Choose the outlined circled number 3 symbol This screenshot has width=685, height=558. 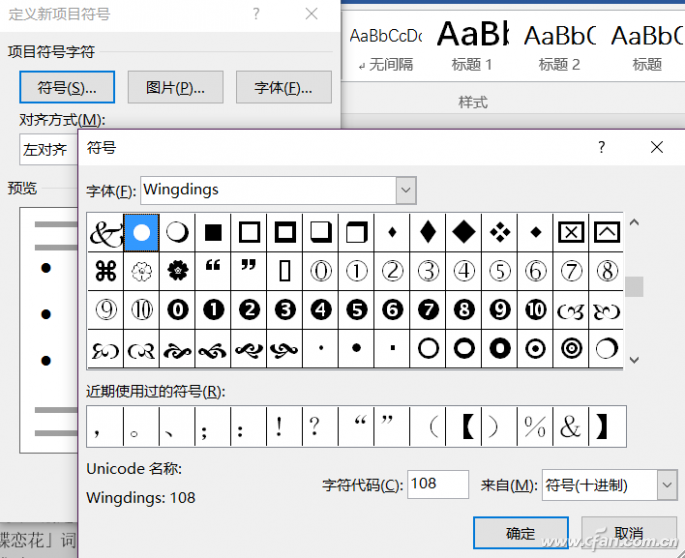tap(428, 270)
